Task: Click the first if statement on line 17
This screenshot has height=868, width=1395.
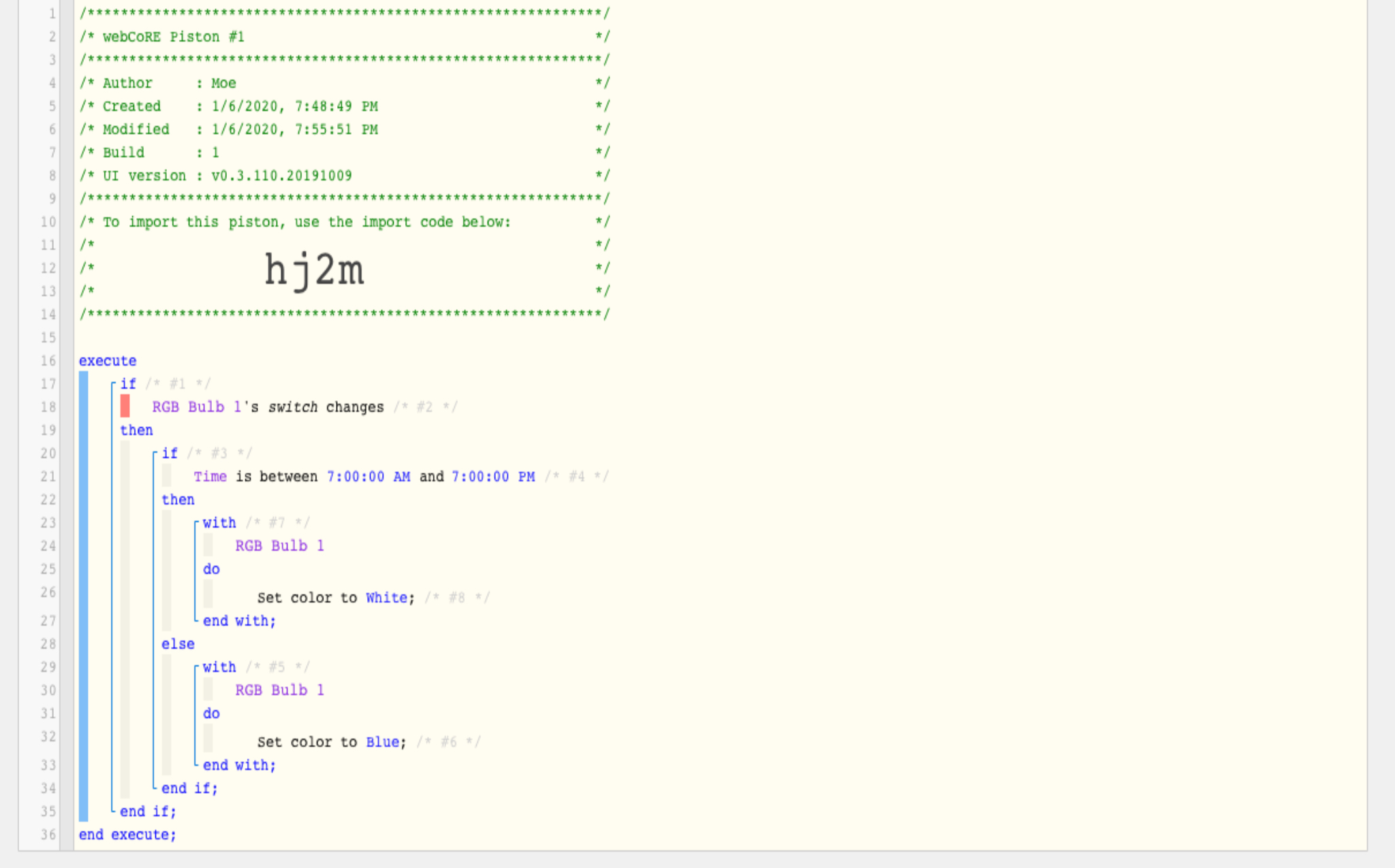Action: coord(128,384)
